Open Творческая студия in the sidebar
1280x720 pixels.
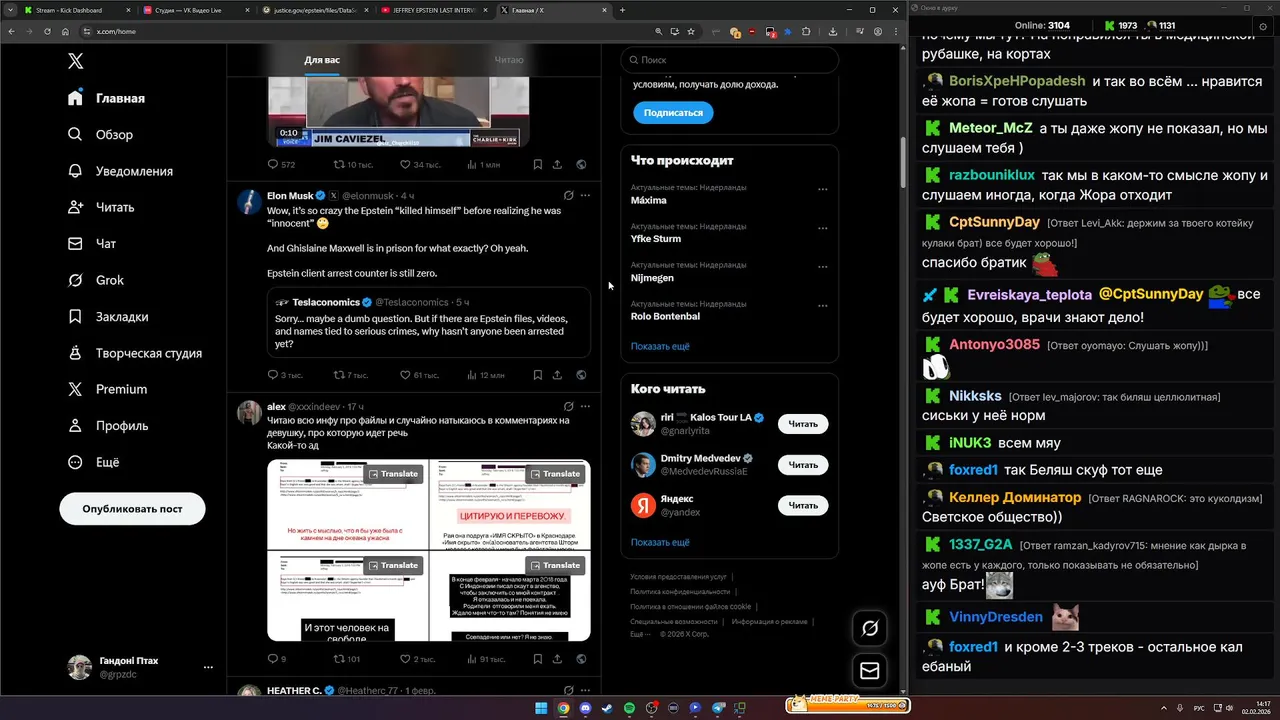tap(135, 353)
